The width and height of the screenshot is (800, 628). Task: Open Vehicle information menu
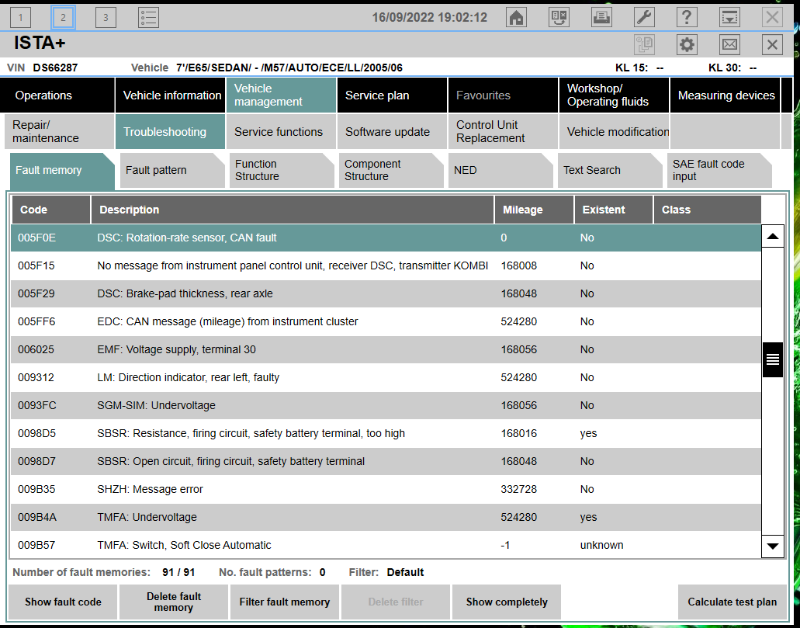[170, 95]
